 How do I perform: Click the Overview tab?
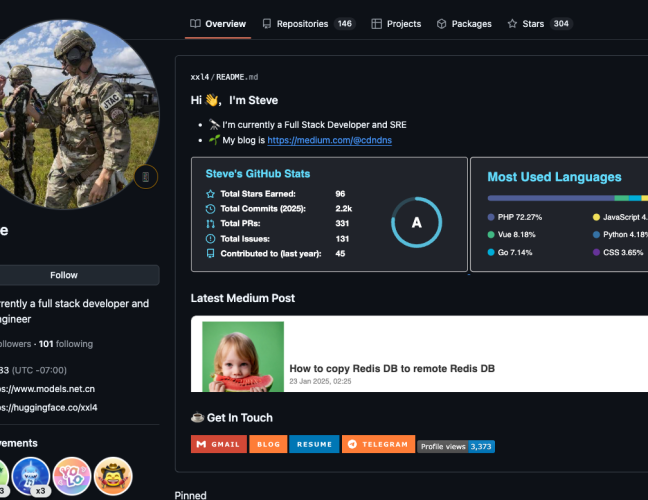[x=218, y=24]
